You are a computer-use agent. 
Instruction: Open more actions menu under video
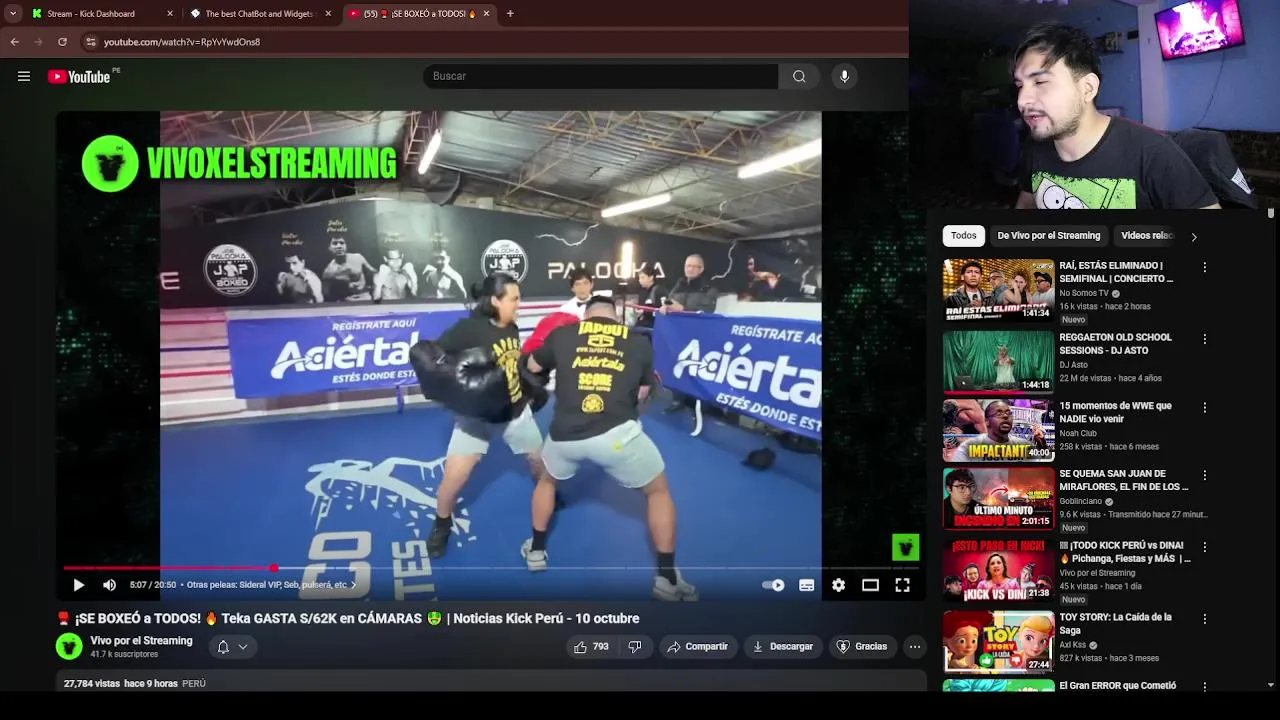(914, 646)
